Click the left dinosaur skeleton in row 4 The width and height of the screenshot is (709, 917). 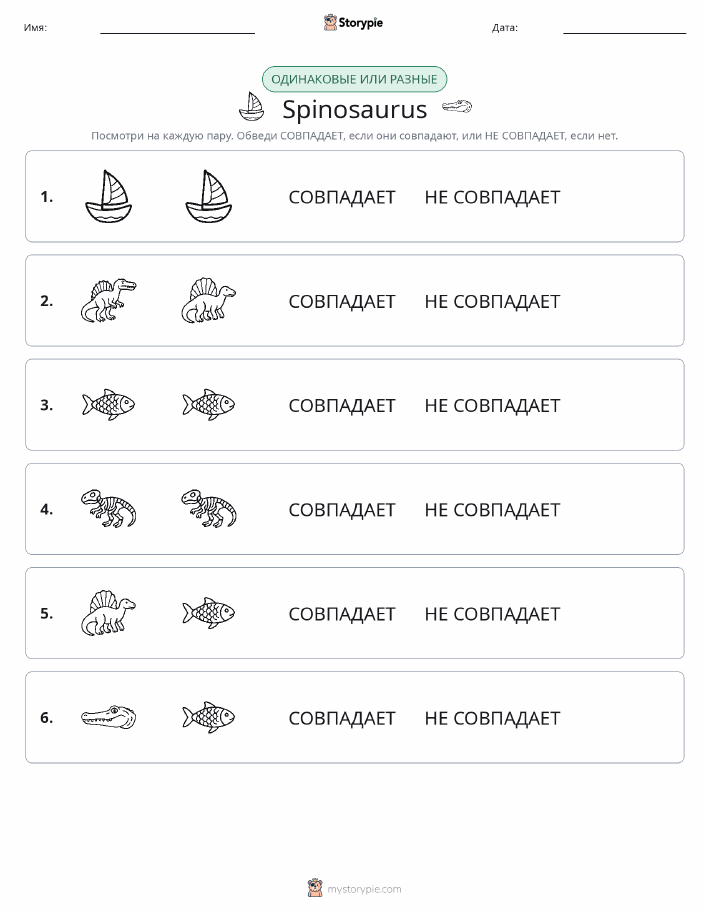[x=109, y=509]
